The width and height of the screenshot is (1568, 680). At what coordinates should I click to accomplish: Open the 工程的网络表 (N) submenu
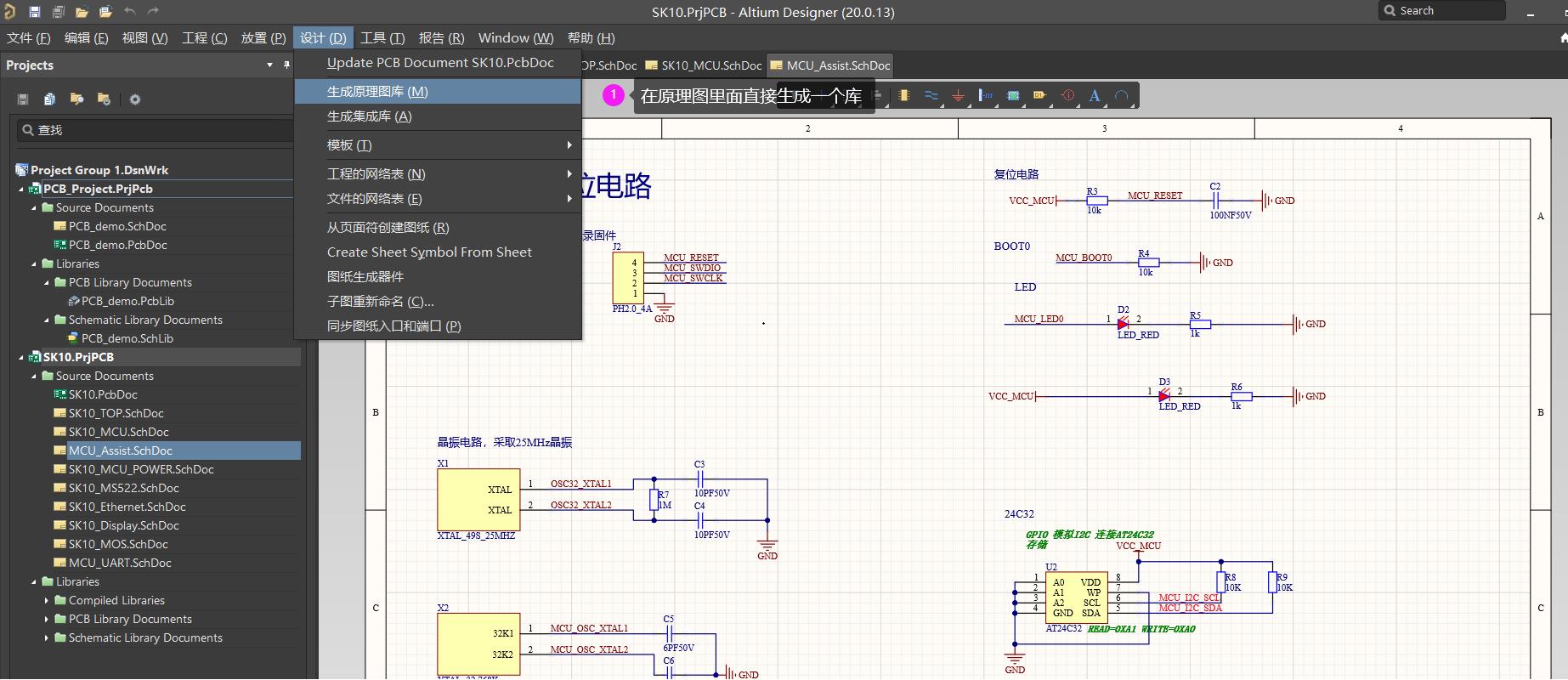[x=438, y=174]
